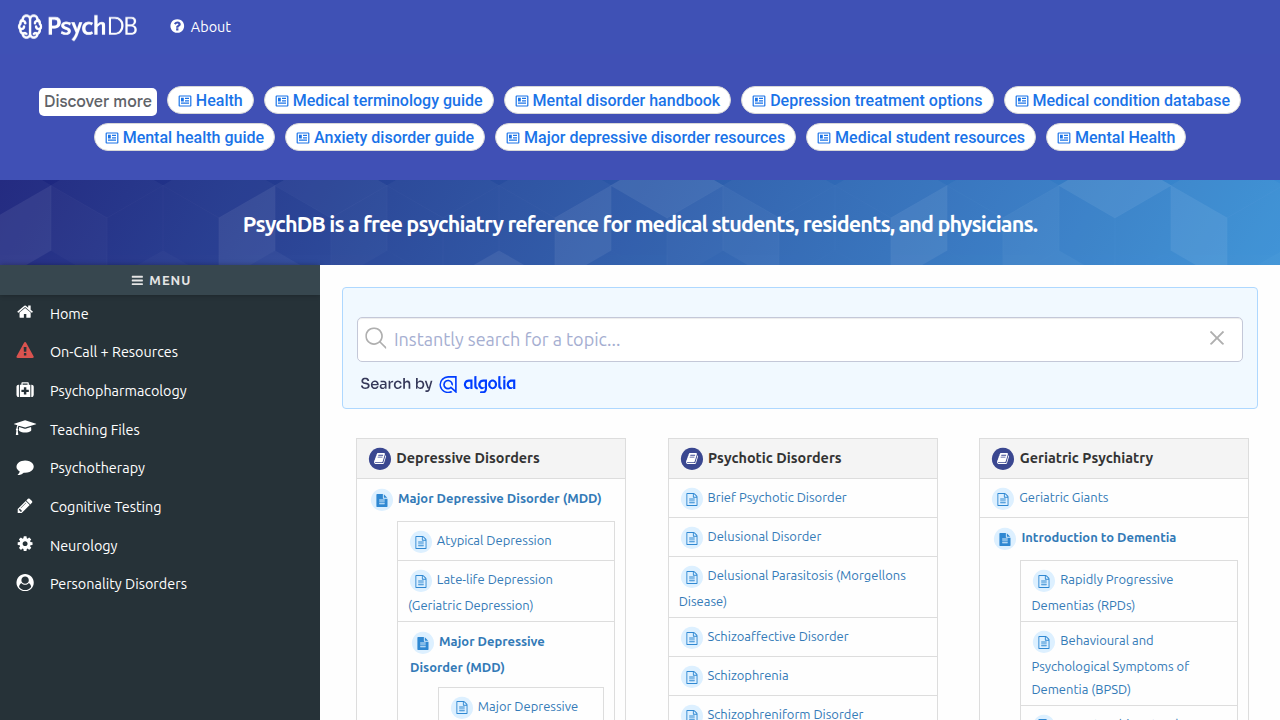Click the document icon beside Delusional Disorder
The height and width of the screenshot is (720, 1280).
click(x=691, y=537)
